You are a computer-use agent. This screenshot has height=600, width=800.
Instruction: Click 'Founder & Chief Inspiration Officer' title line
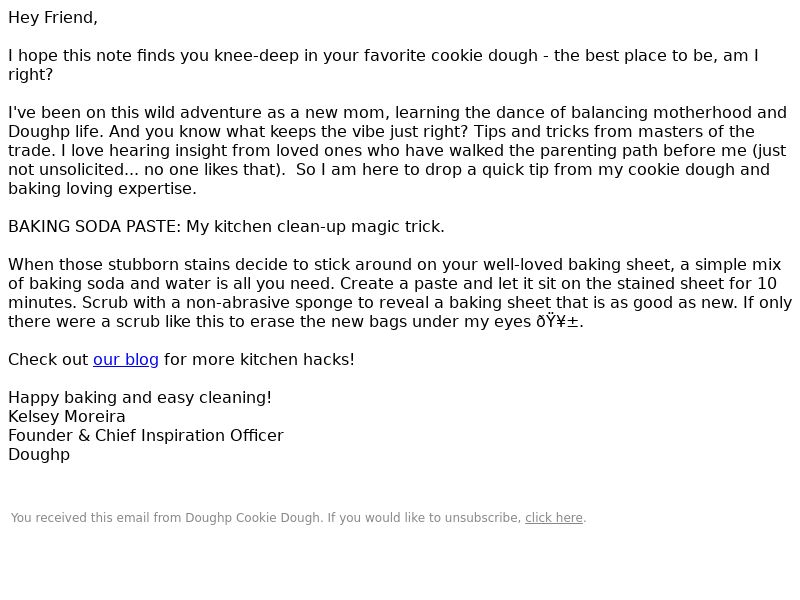pos(145,436)
